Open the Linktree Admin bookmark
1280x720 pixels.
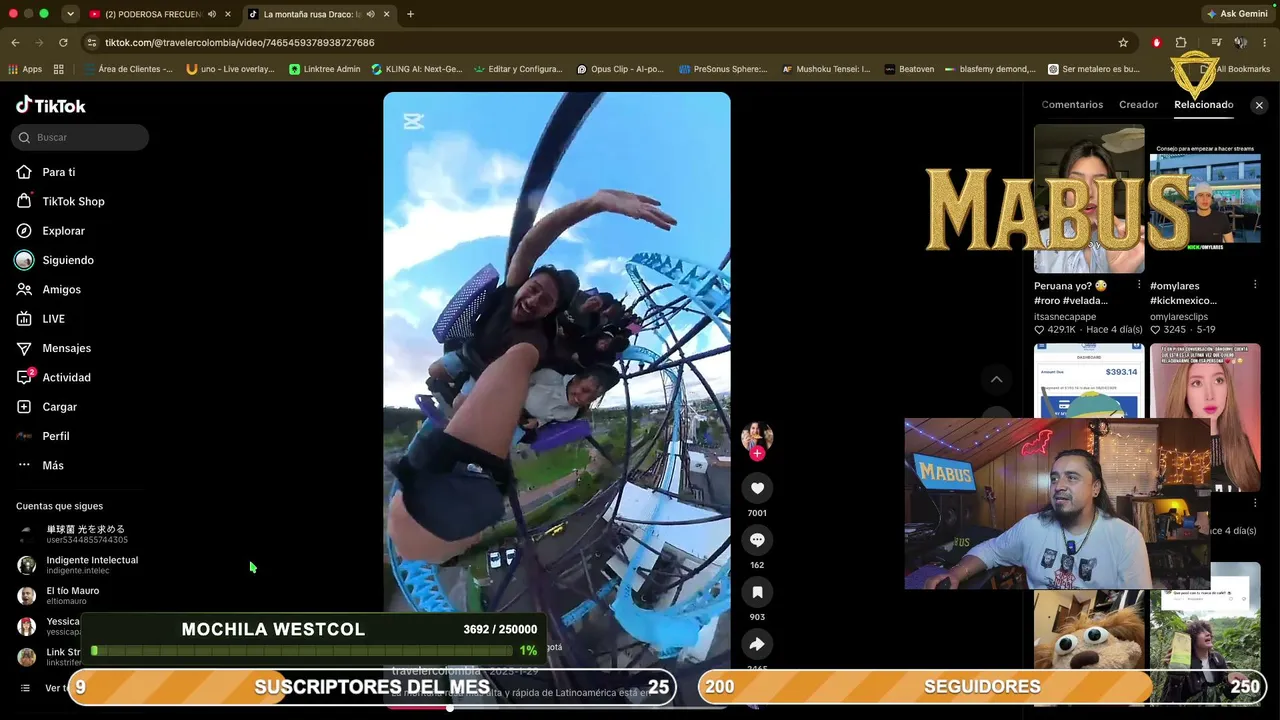(325, 69)
